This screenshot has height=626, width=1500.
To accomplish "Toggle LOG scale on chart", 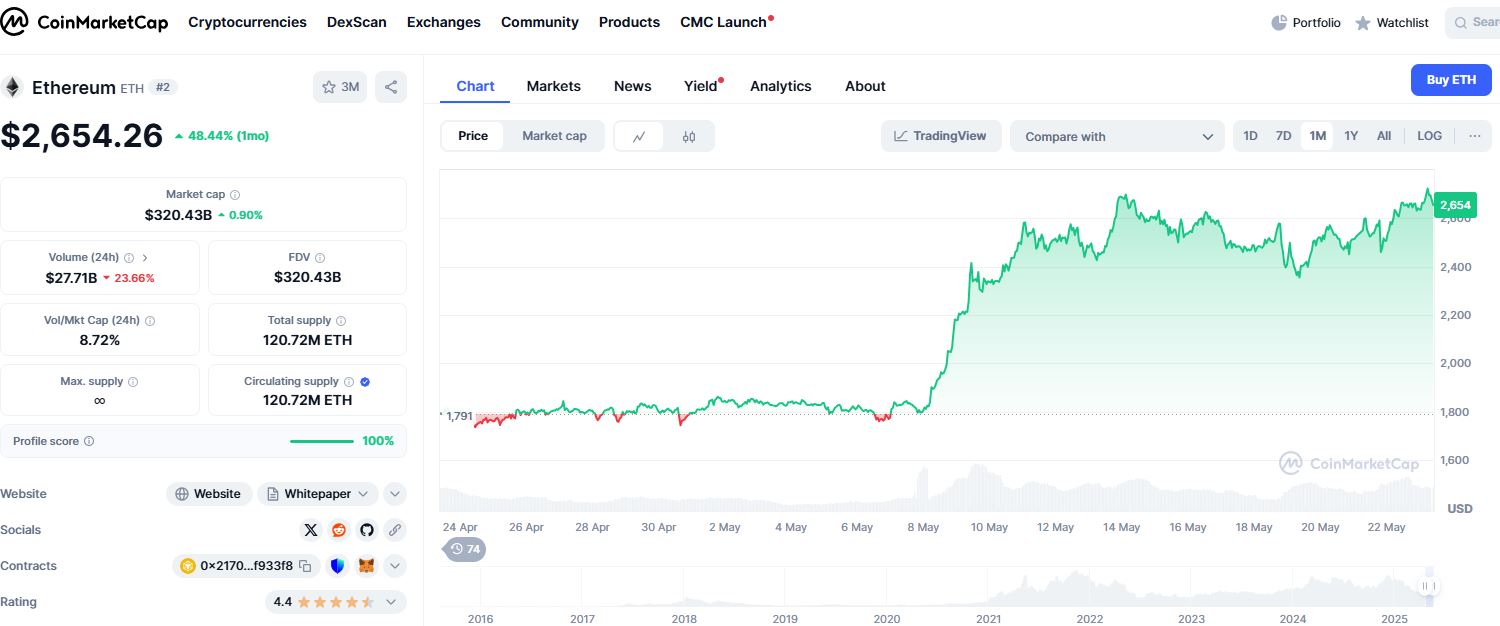I will [x=1430, y=136].
